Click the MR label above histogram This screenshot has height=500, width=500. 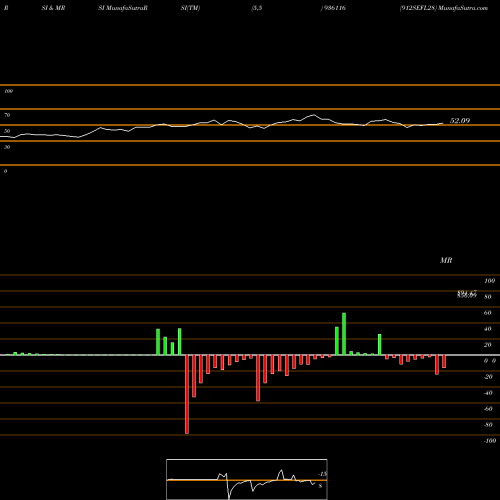click(446, 260)
